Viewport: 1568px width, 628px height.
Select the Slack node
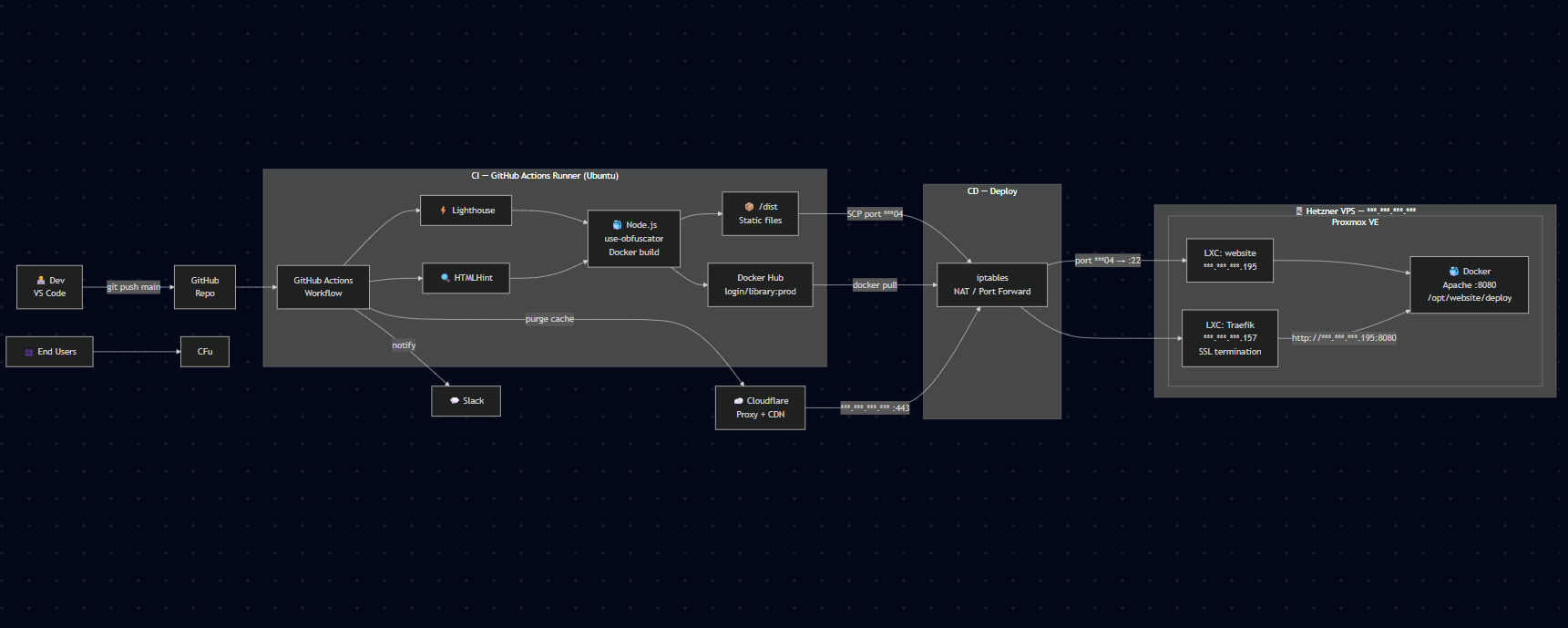pyautogui.click(x=466, y=401)
